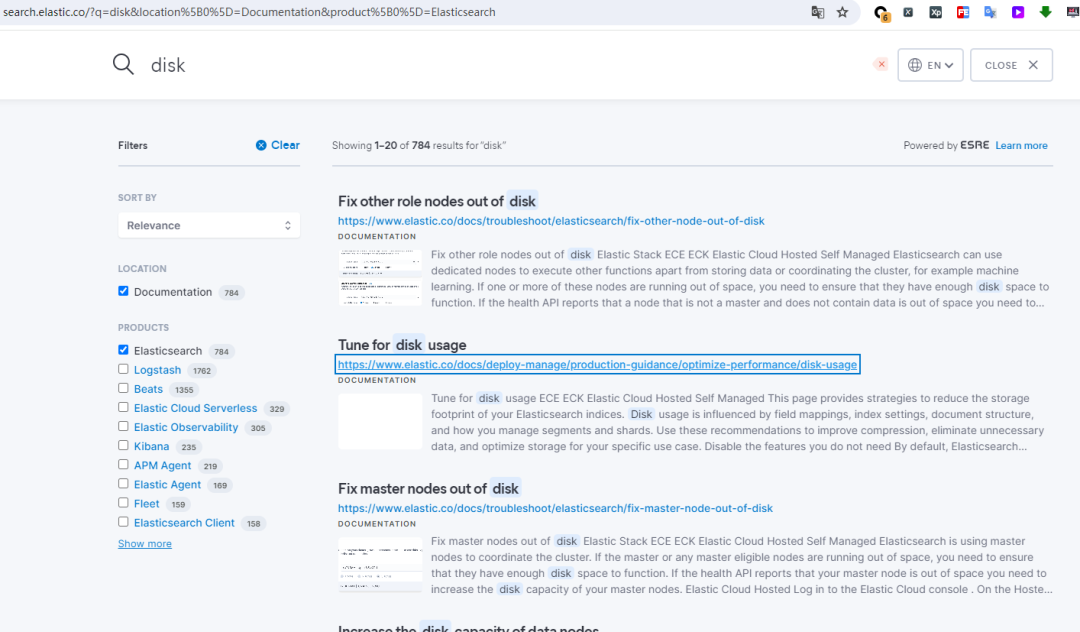The image size is (1080, 632).
Task: Open the purple play button extension
Action: click(x=1018, y=12)
